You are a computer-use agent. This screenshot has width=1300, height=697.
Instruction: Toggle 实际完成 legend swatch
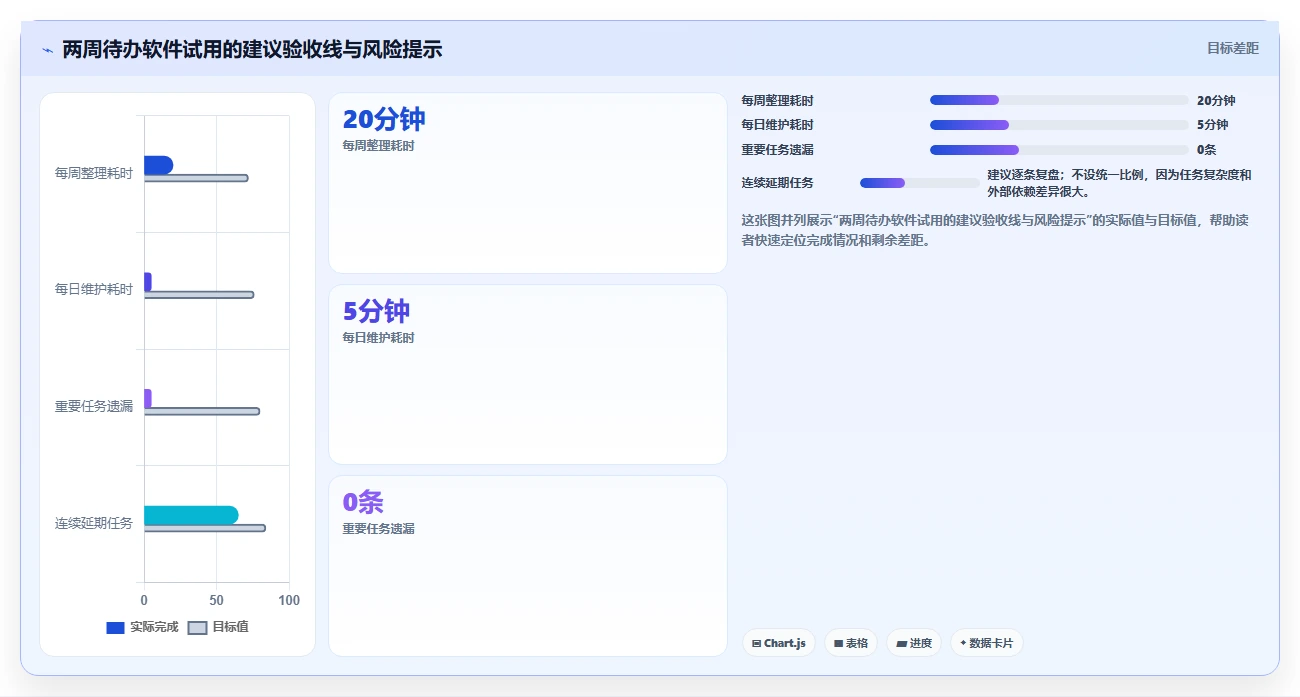115,628
